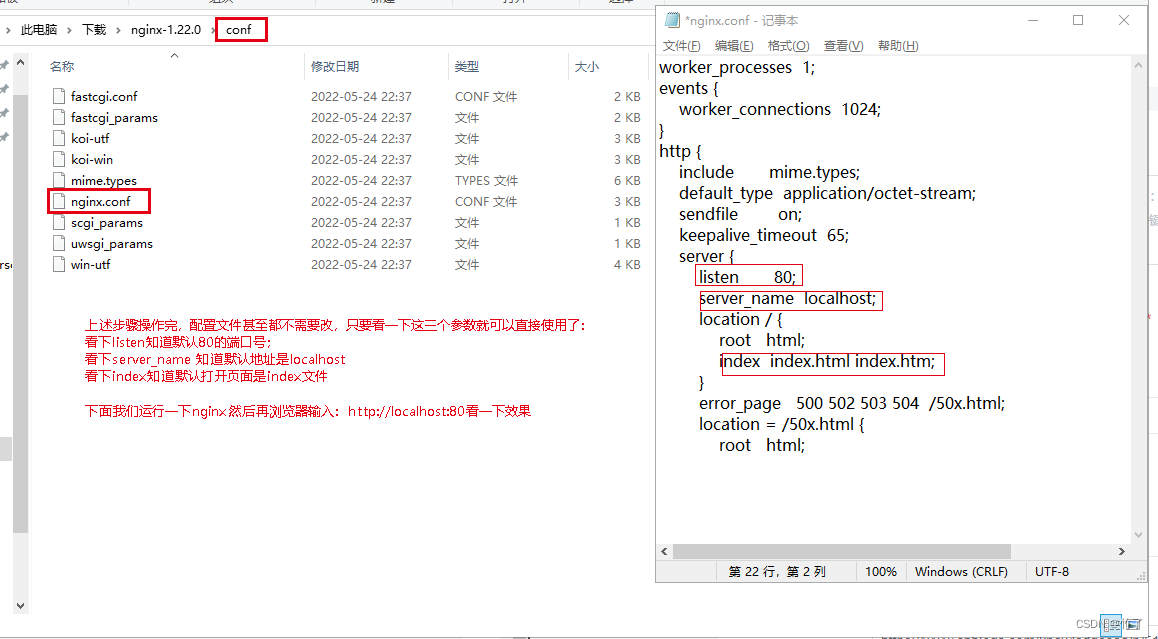Image resolution: width=1158 pixels, height=639 pixels.
Task: Click Notepad horizontal scrollbar left arrow
Action: tap(664, 552)
